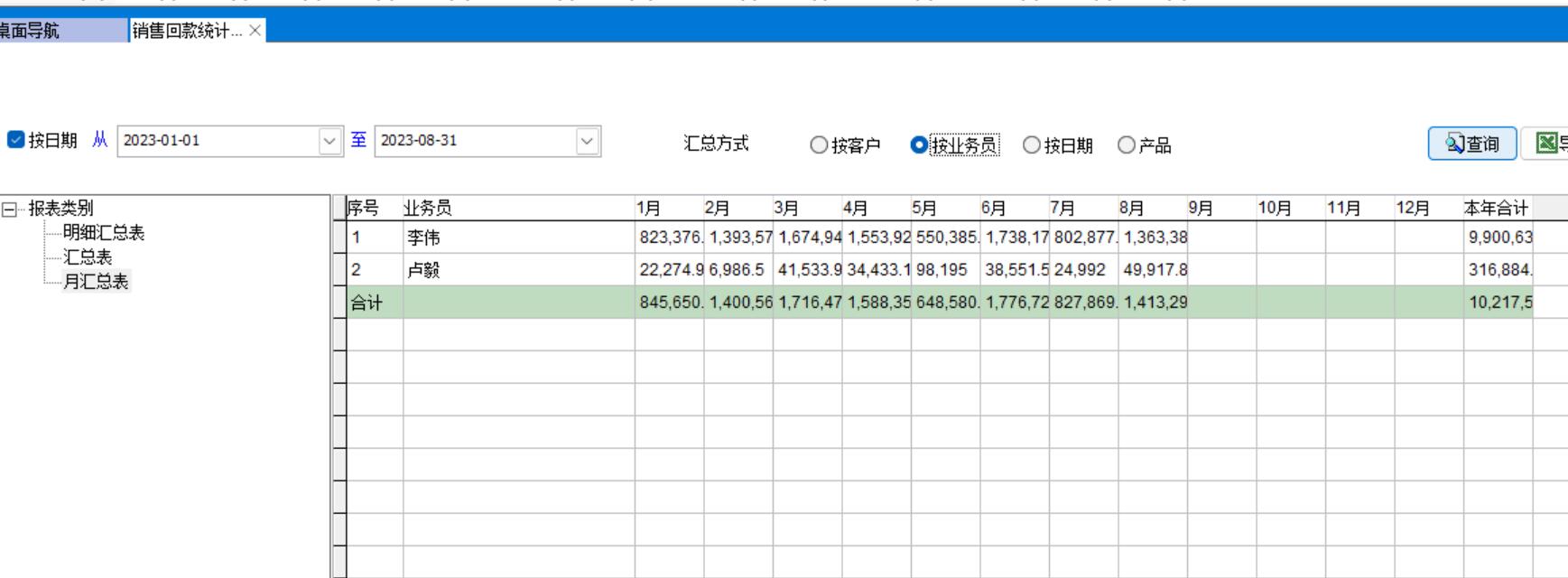Viewport: 1568px width, 578px height.
Task: Open the 明细汇总表 report
Action: coord(103,233)
